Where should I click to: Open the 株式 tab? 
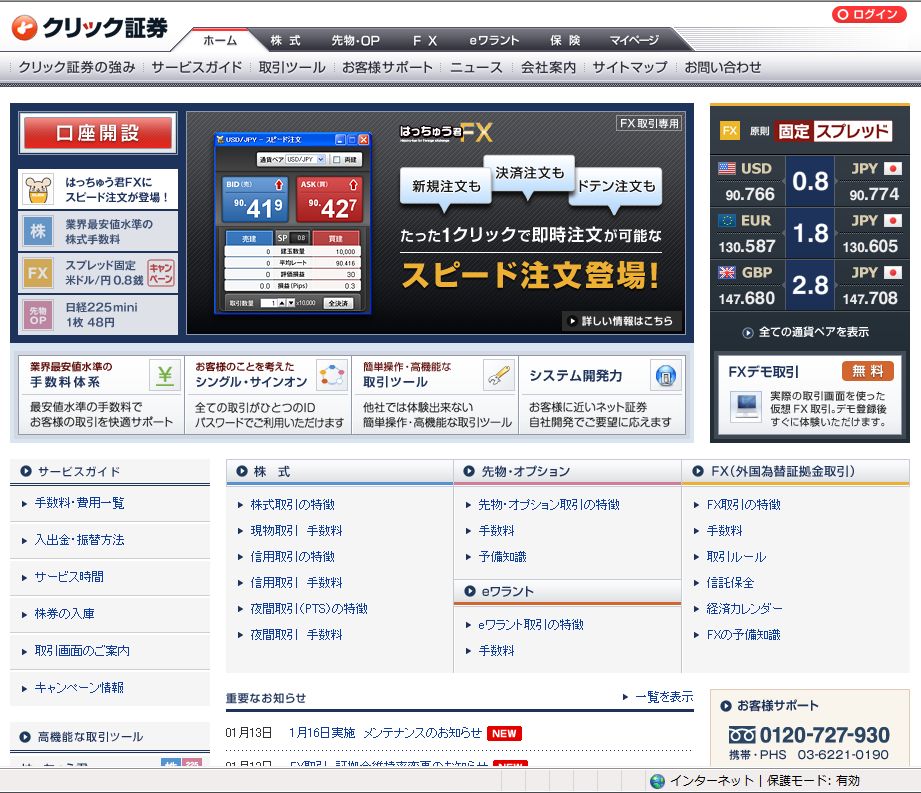pyautogui.click(x=285, y=41)
